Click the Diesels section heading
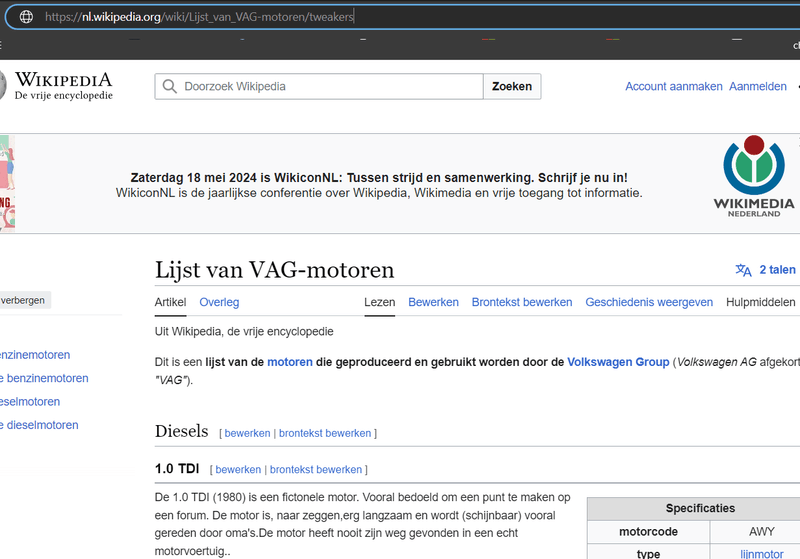Image resolution: width=800 pixels, height=559 pixels. [x=182, y=431]
